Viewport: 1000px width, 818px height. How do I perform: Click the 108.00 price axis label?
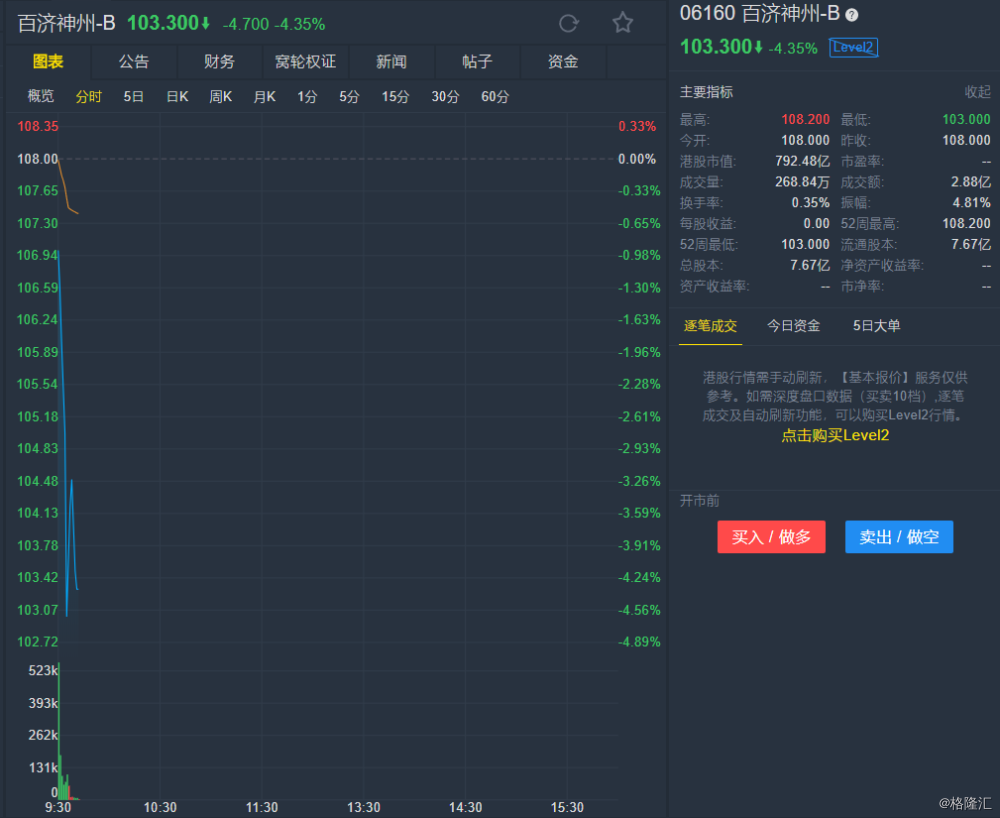37,159
